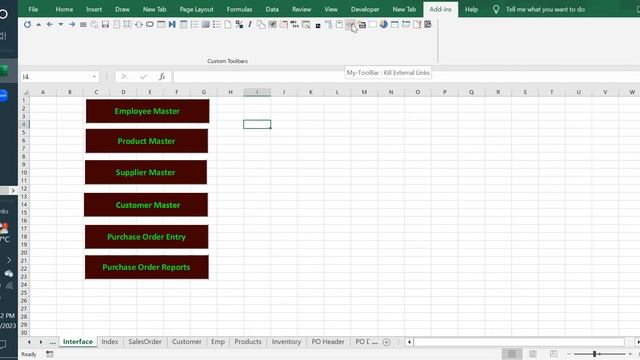Image resolution: width=640 pixels, height=360 pixels.
Task: Open the Home ribbon tab
Action: (x=64, y=9)
